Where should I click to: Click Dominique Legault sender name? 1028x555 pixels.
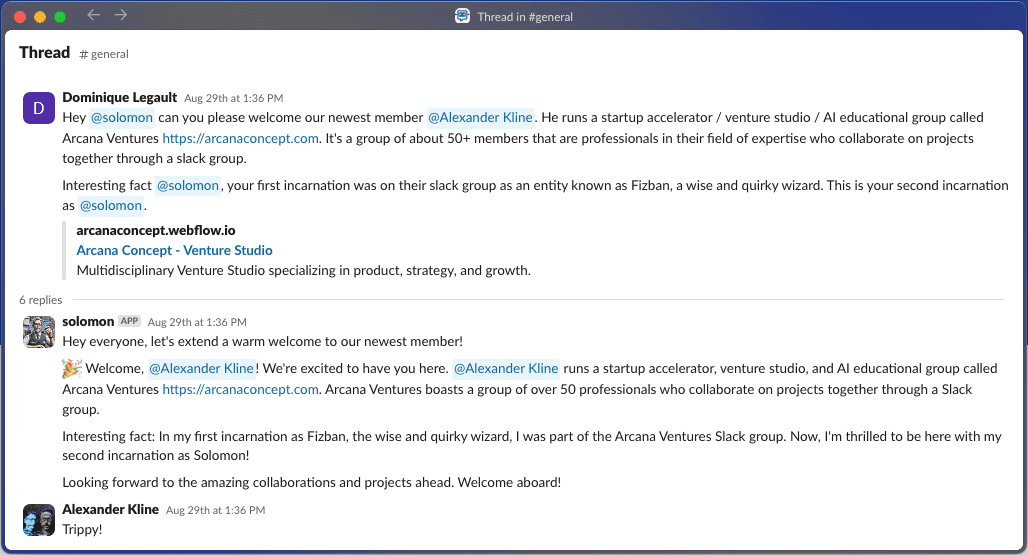(119, 98)
